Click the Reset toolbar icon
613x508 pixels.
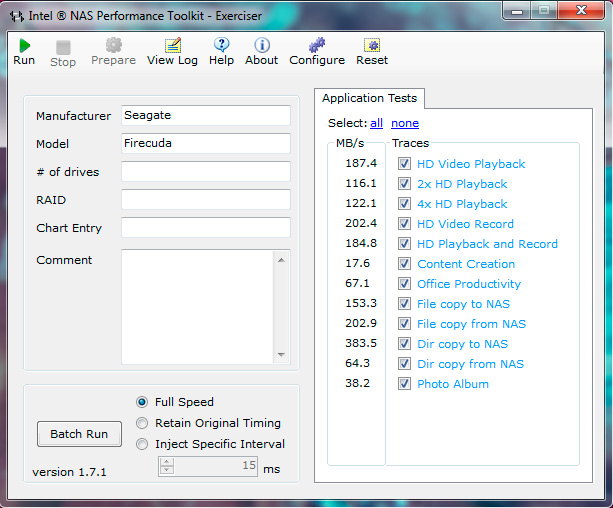click(x=372, y=46)
